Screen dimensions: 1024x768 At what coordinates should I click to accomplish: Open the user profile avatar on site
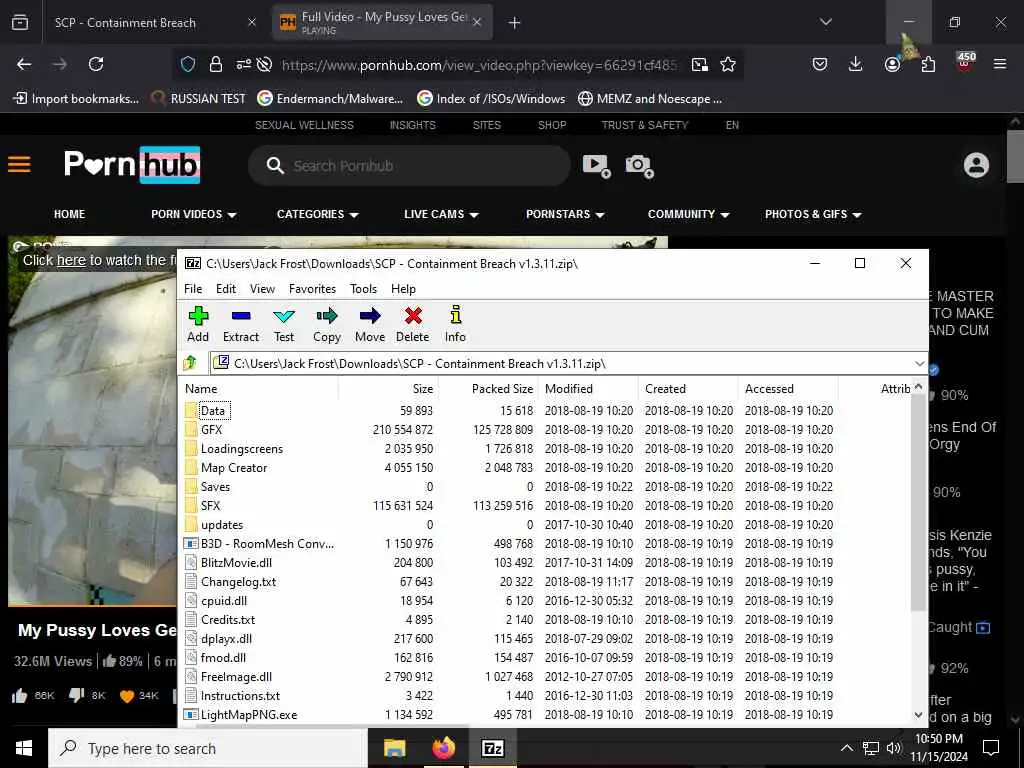point(976,165)
